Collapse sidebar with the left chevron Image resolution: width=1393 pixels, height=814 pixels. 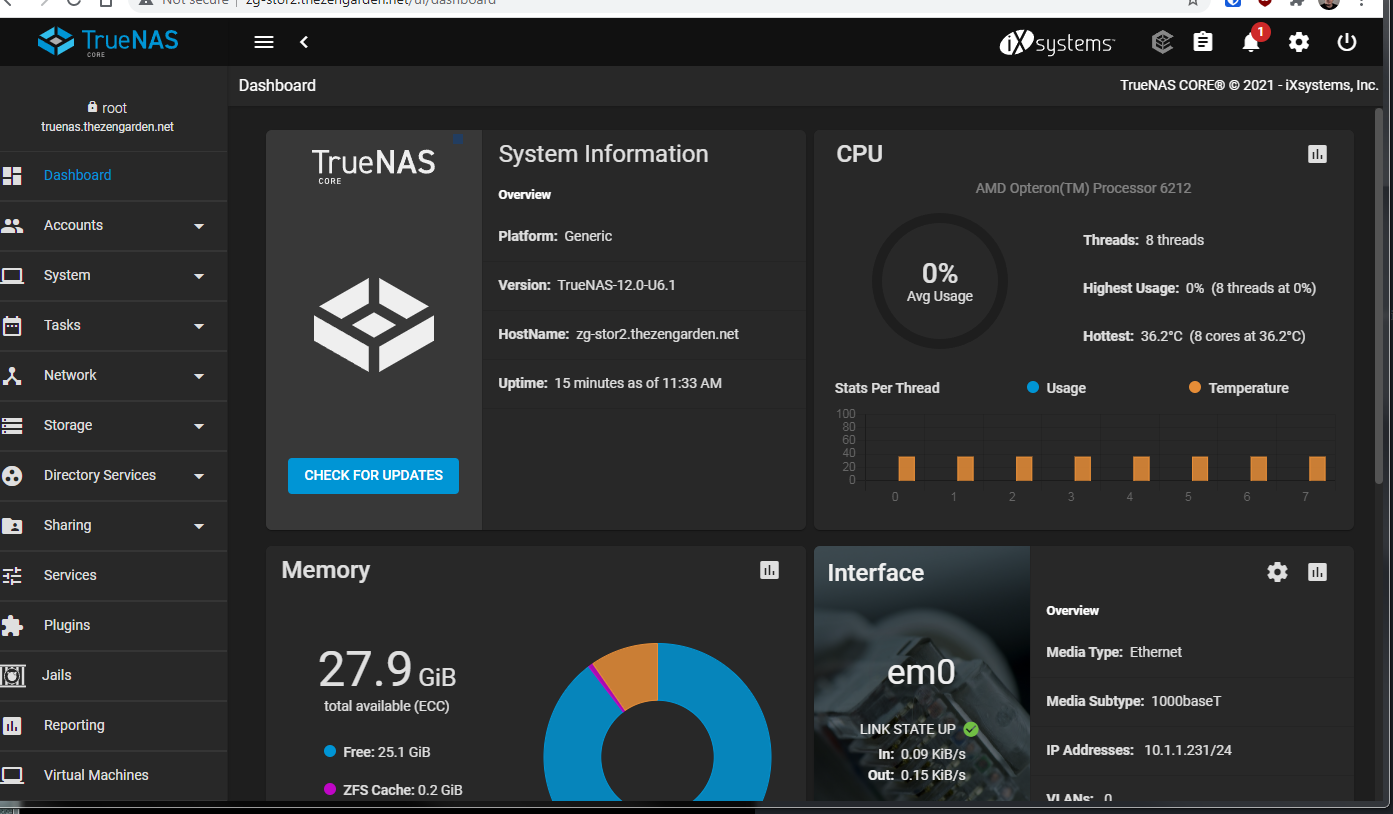pos(304,42)
